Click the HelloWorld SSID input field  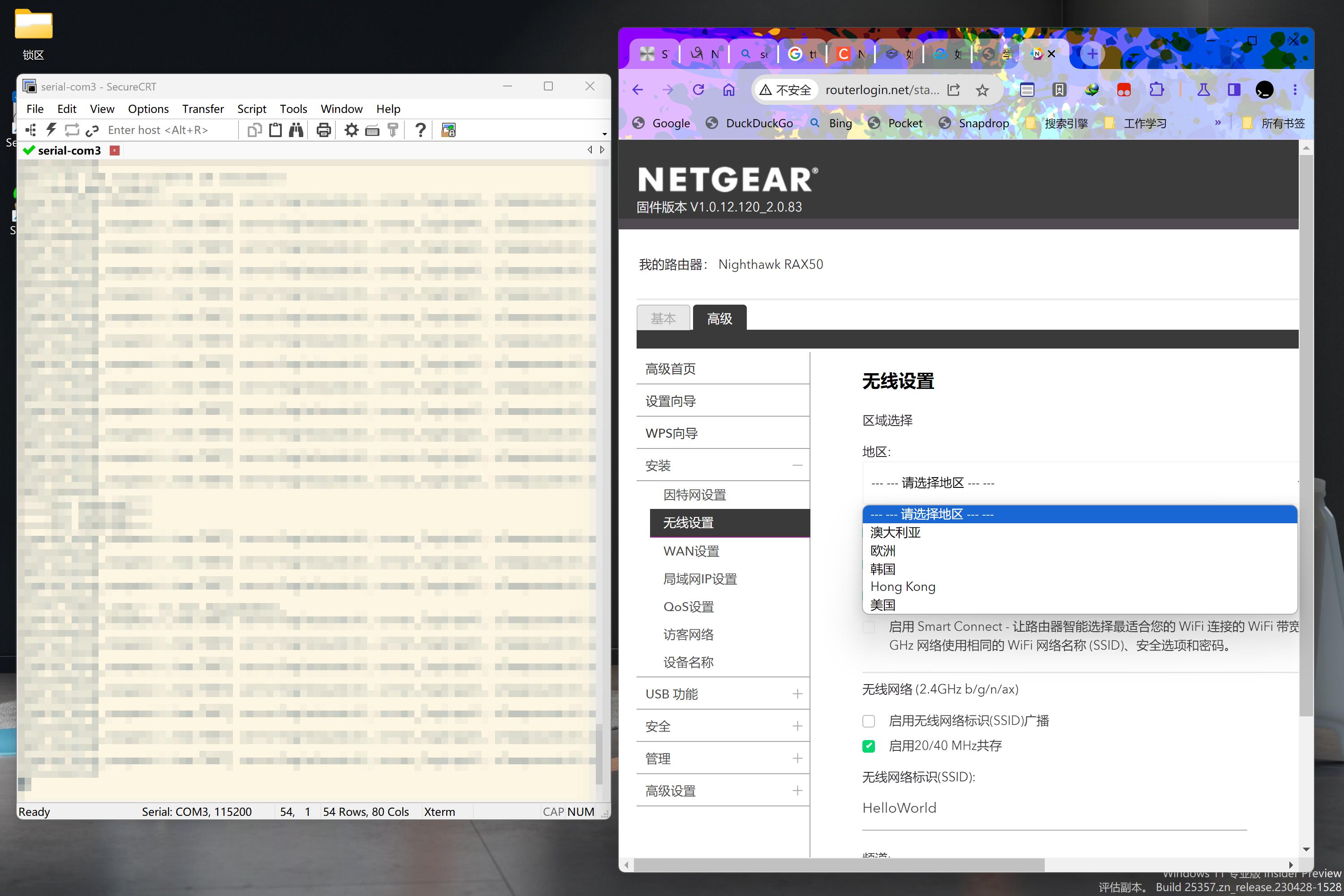(1053, 808)
